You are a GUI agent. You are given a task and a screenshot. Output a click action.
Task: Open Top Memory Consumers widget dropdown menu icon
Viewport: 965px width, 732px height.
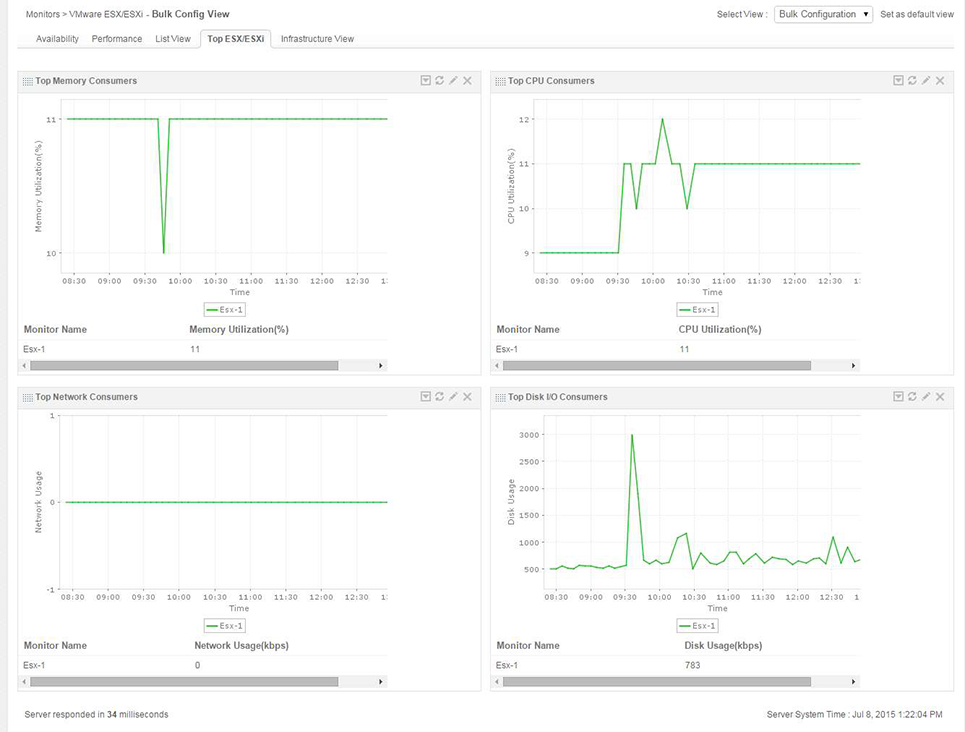point(425,81)
